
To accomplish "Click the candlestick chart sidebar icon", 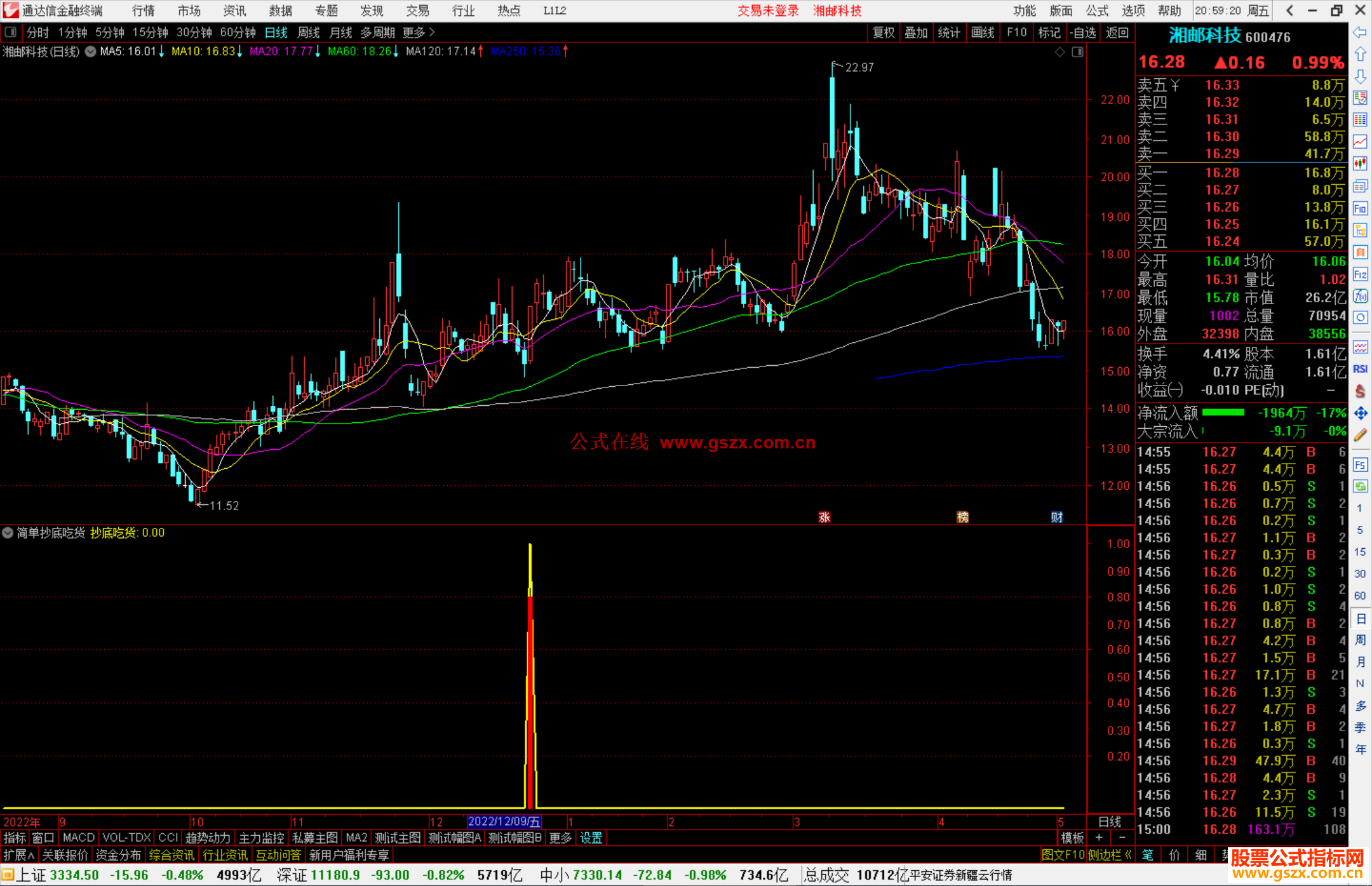I will (1360, 163).
